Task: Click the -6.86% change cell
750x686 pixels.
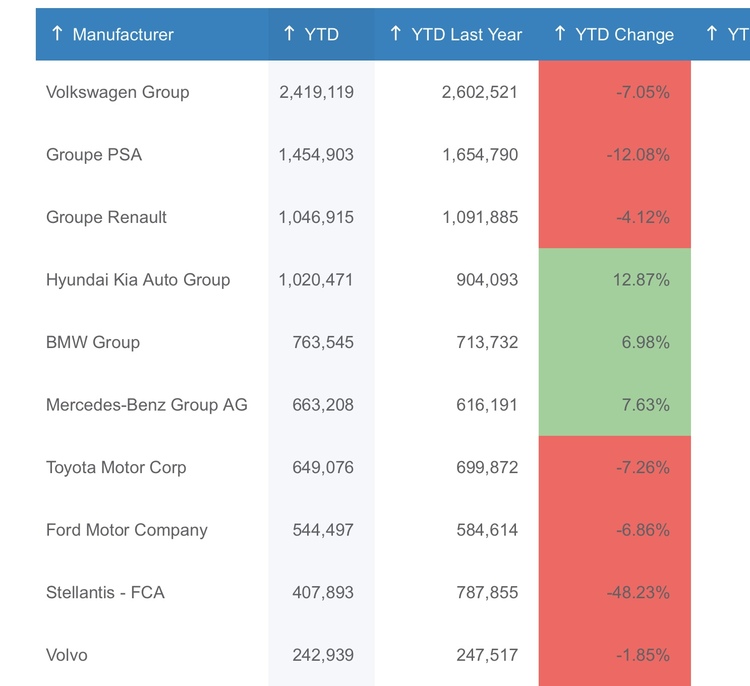Action: pyautogui.click(x=615, y=530)
